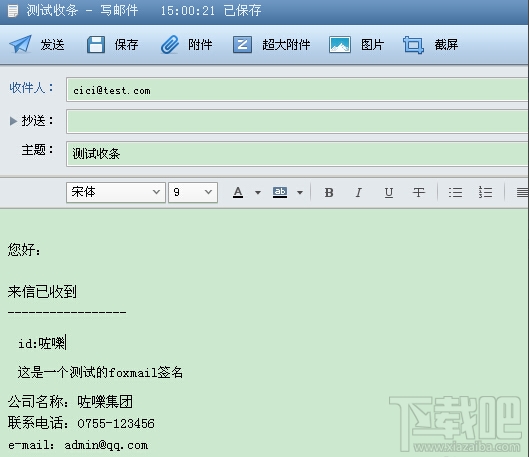Click into the 主题 subject field
This screenshot has width=529, height=457.
point(298,154)
